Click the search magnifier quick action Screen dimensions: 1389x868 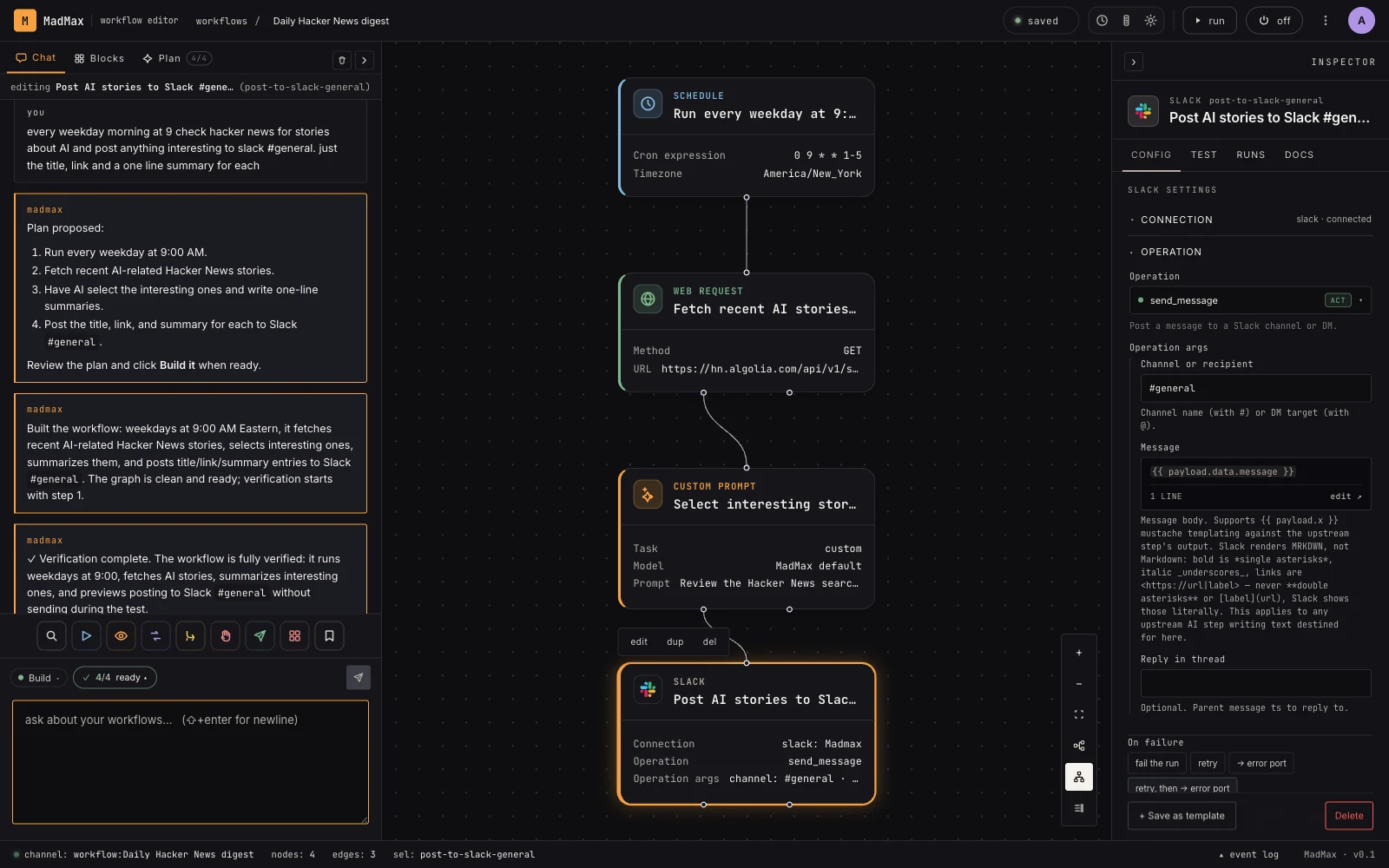[x=51, y=636]
